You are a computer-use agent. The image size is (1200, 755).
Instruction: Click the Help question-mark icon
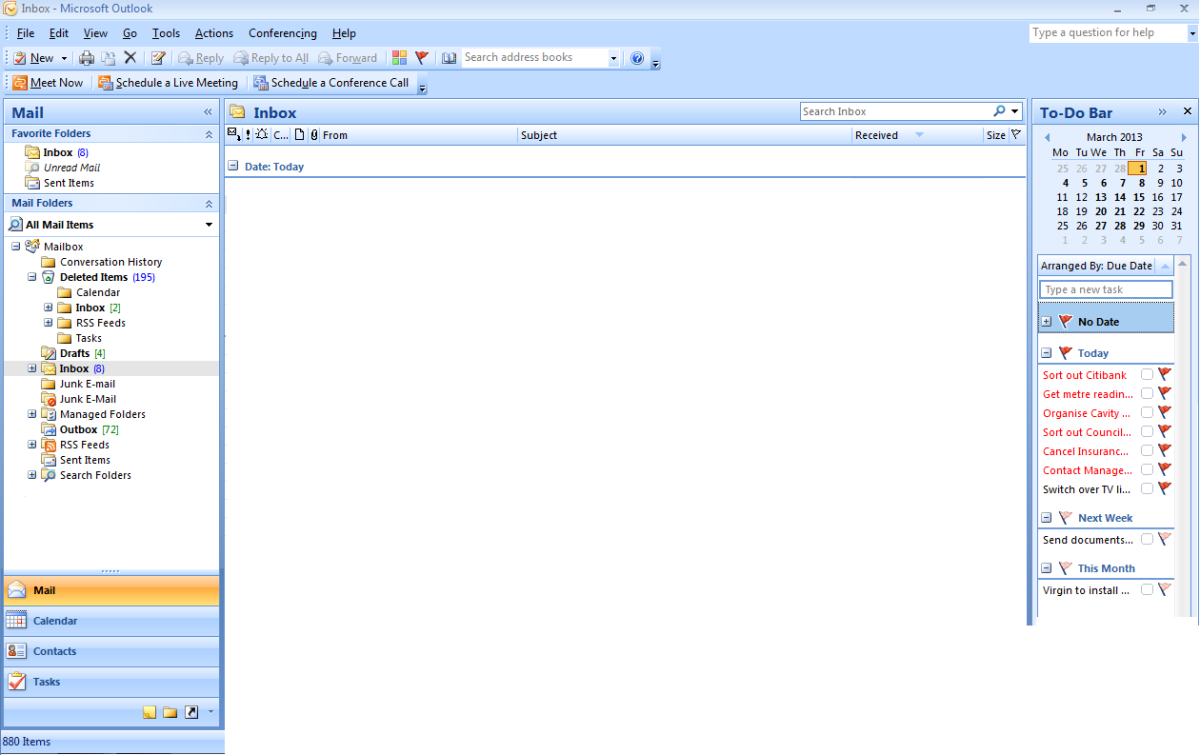click(x=637, y=57)
